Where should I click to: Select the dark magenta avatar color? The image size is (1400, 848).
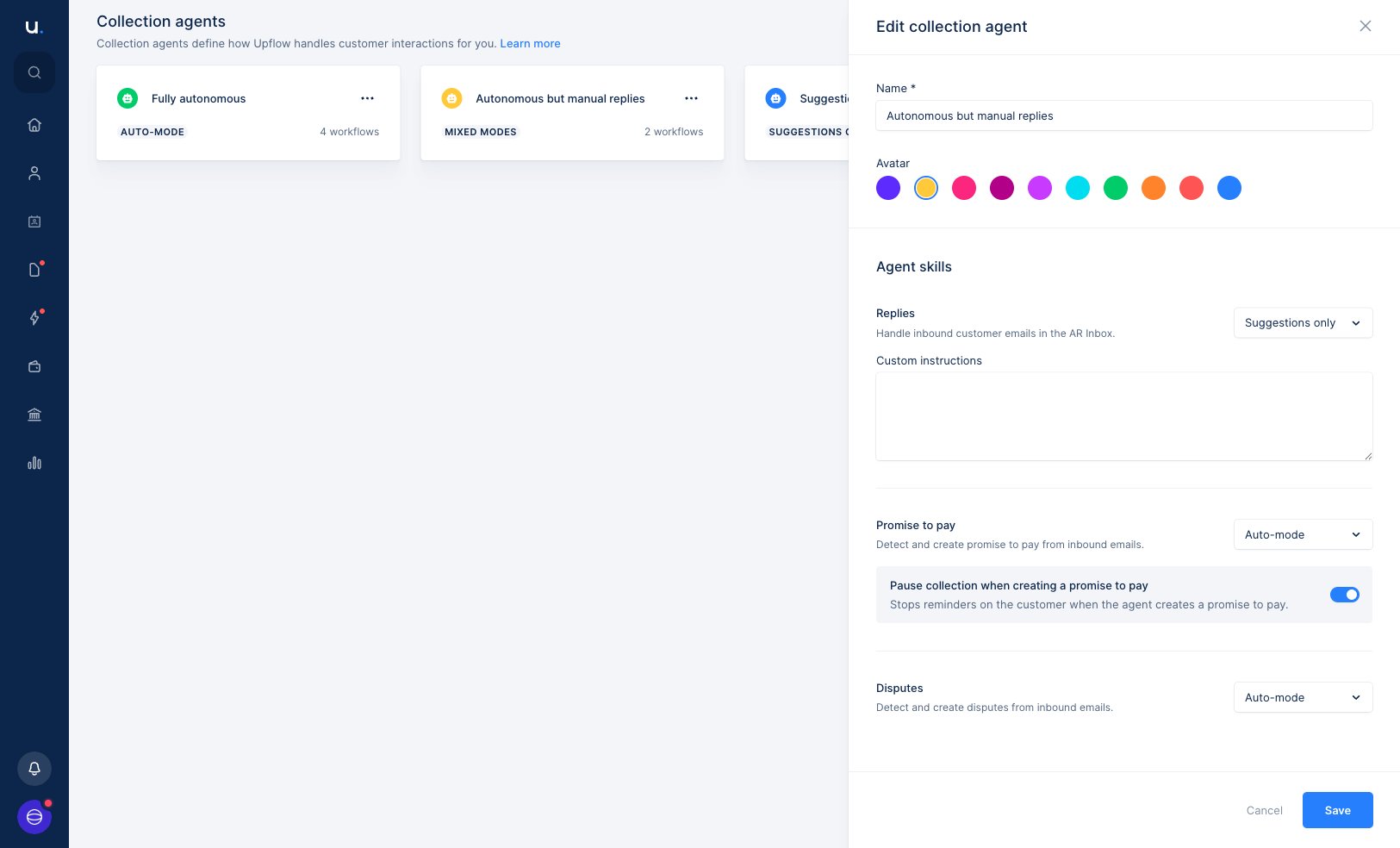(1002, 188)
